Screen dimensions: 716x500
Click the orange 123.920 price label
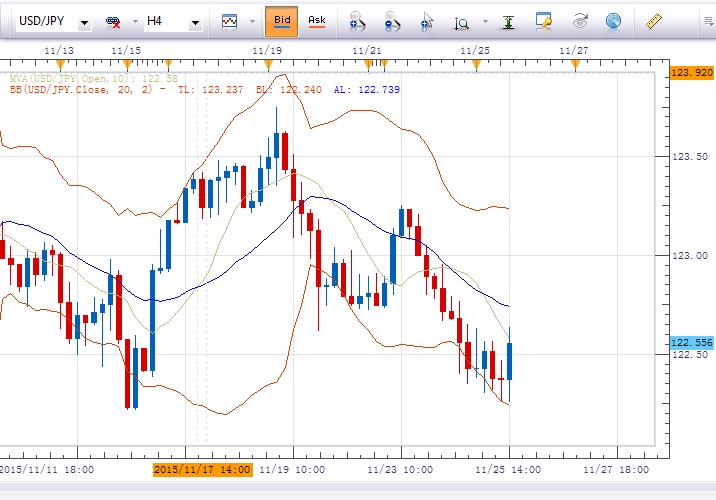coord(692,73)
